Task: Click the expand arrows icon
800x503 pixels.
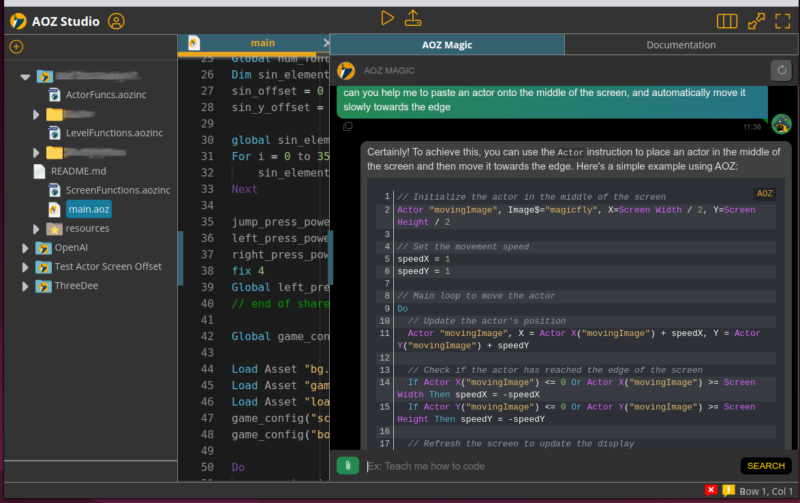Action: (x=756, y=21)
